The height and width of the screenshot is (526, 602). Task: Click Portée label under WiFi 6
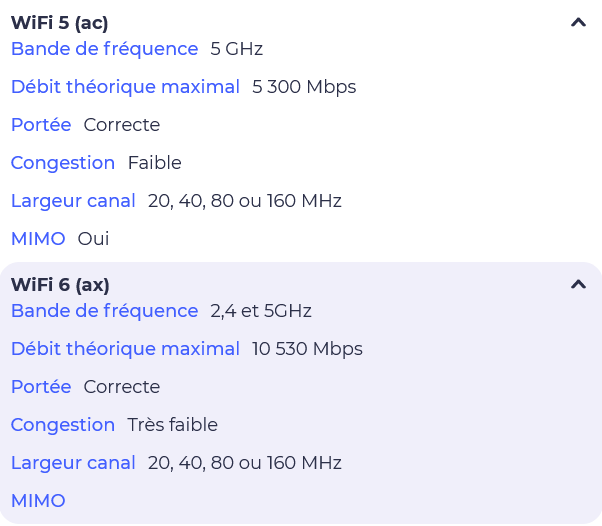coord(41,387)
